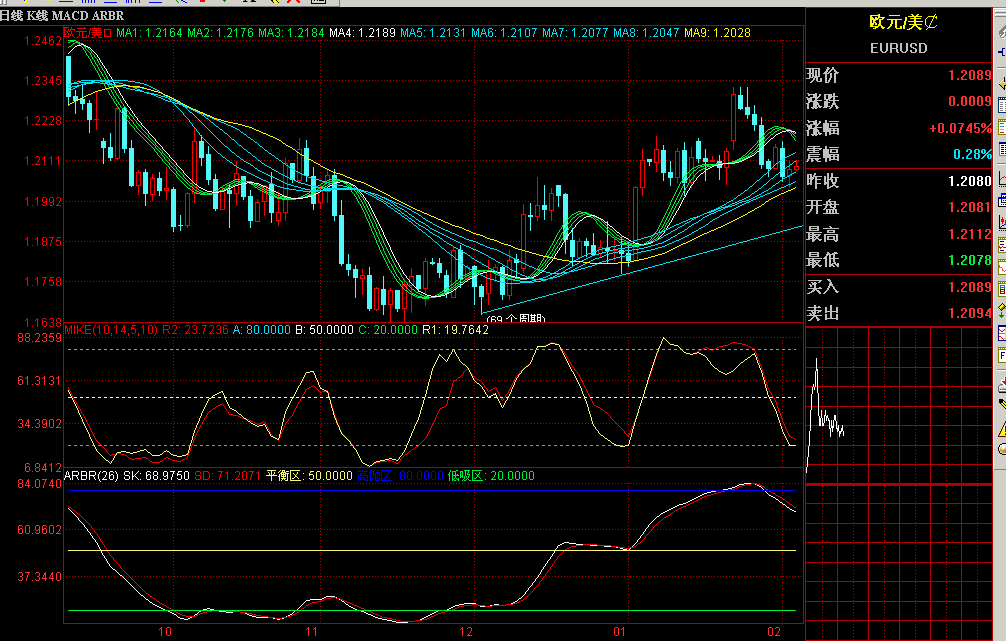Image resolution: width=1006 pixels, height=641 pixels.
Task: Click the 涨幅 +0.0745% value
Action: tap(960, 128)
